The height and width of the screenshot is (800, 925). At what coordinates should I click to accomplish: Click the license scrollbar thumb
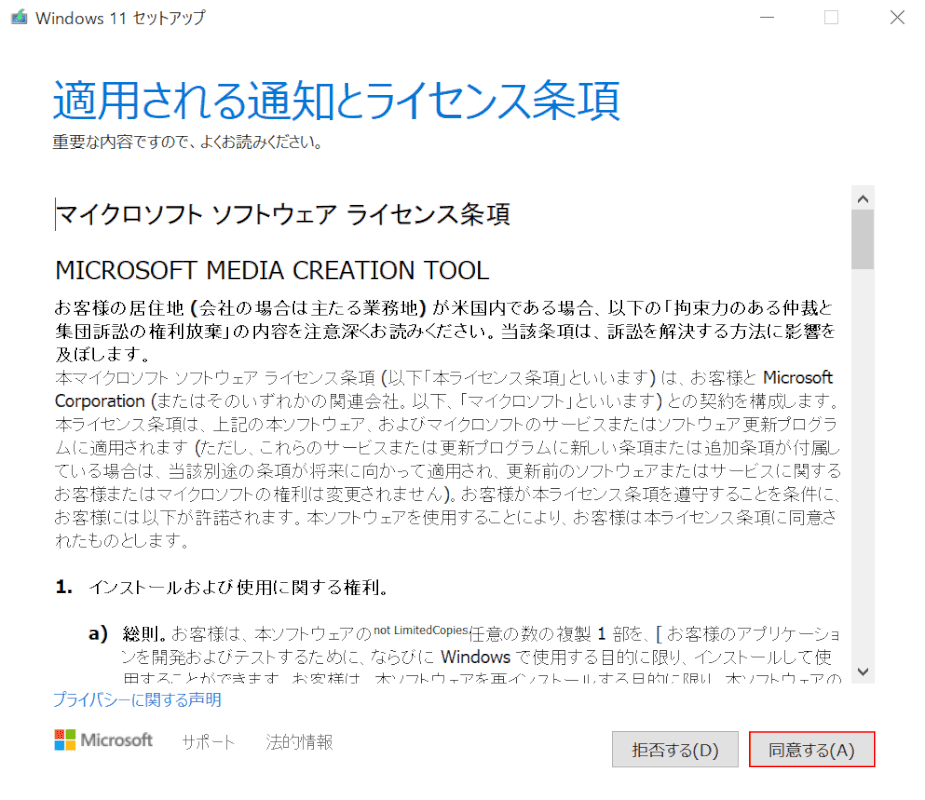click(x=862, y=240)
